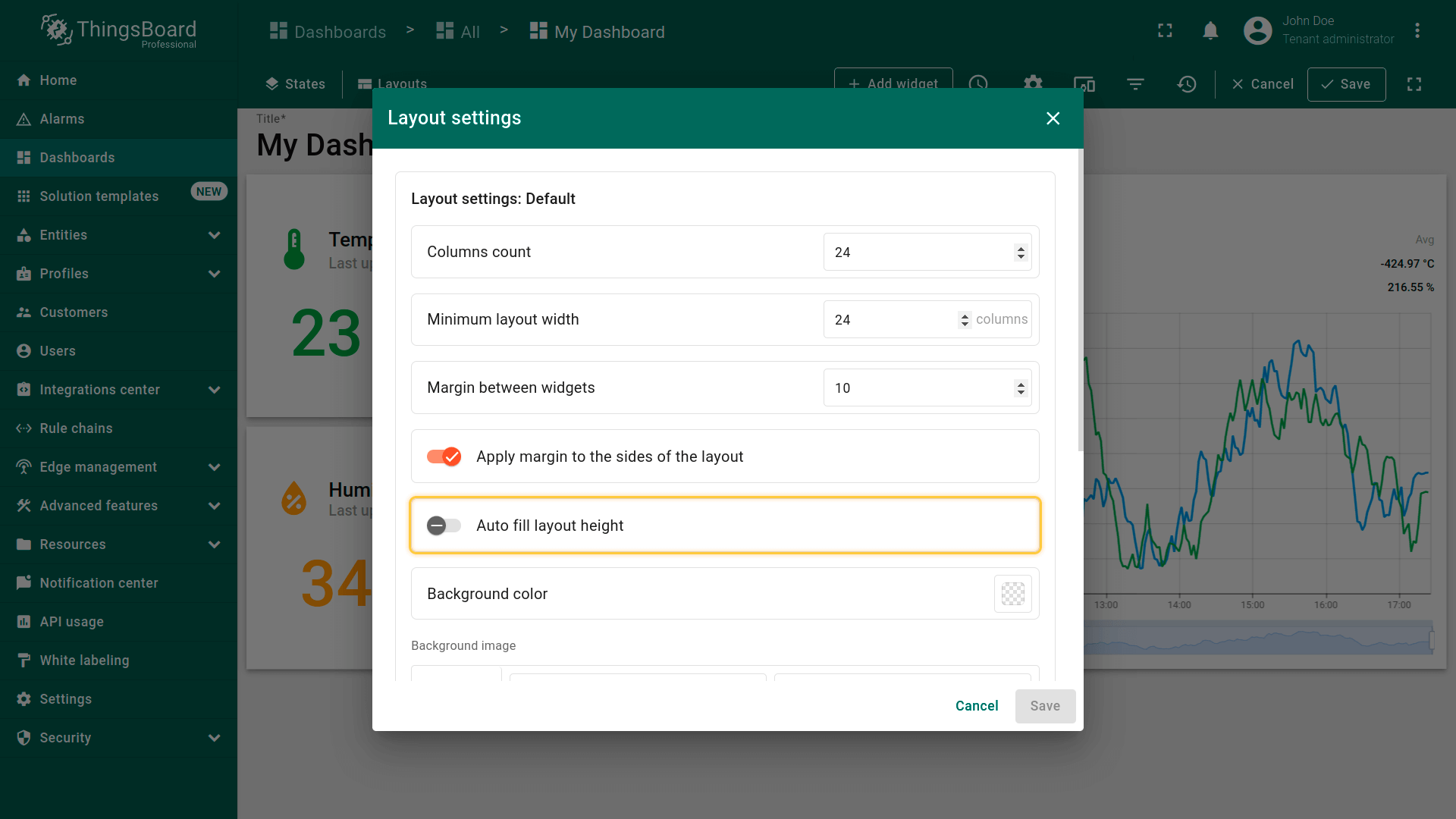Viewport: 1456px width, 819px height.
Task: Open Rule chains in the sidebar
Action: tap(76, 428)
